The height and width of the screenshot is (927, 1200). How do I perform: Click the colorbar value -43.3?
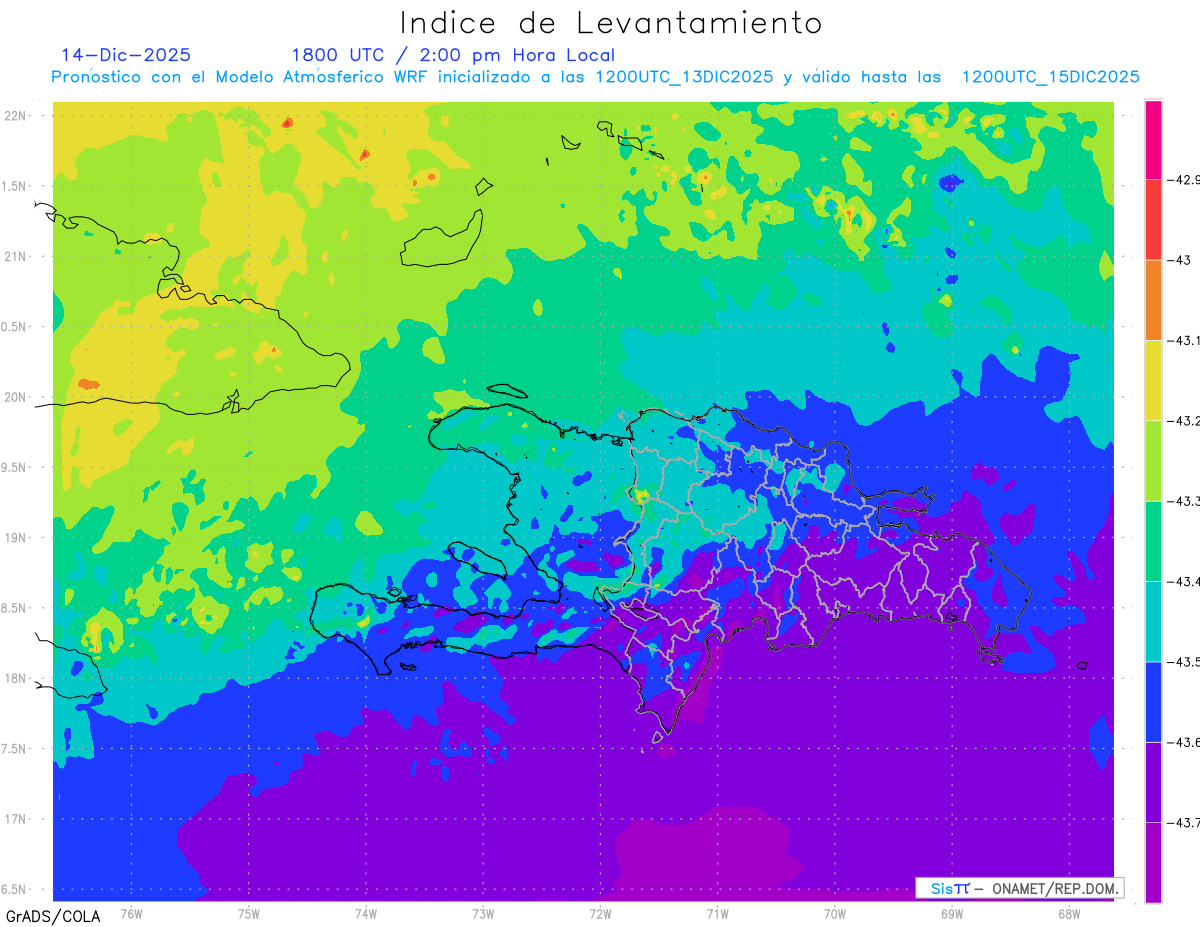(x=1183, y=501)
